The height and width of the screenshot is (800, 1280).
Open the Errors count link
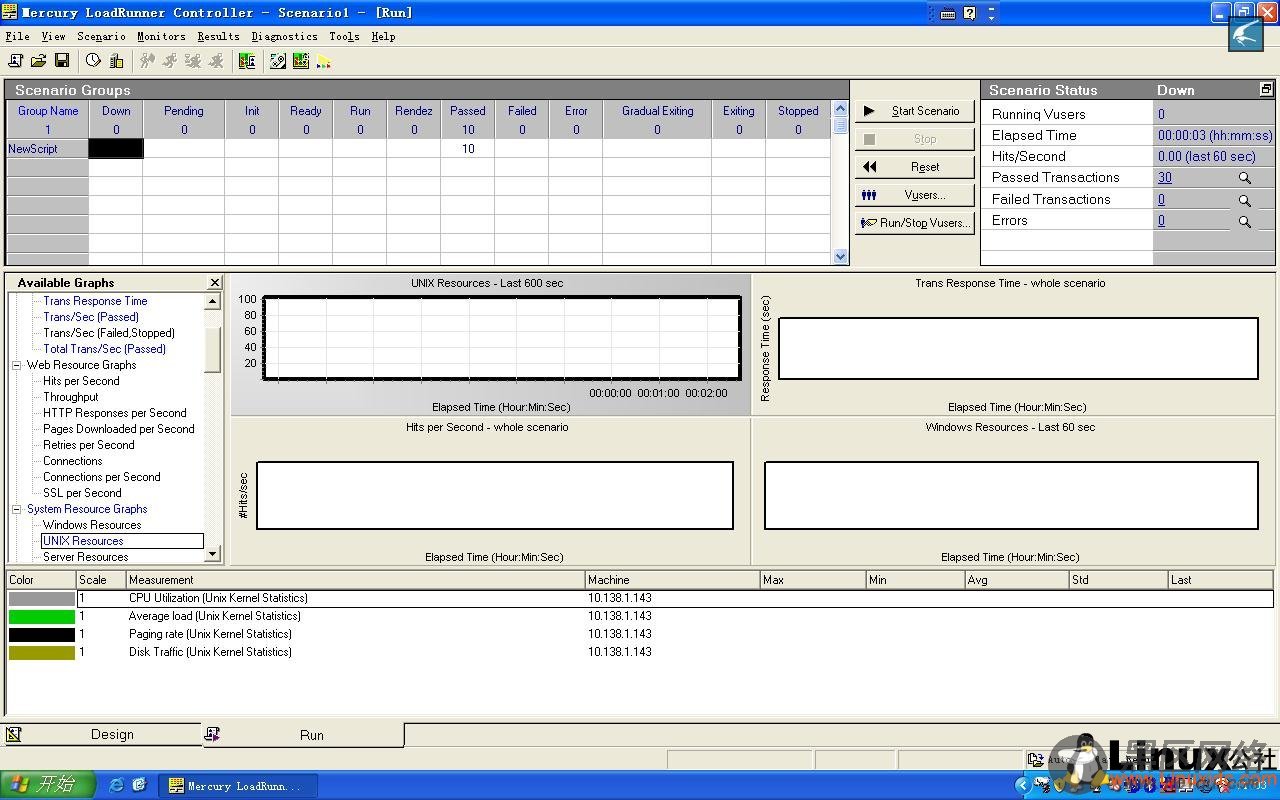click(x=1161, y=221)
